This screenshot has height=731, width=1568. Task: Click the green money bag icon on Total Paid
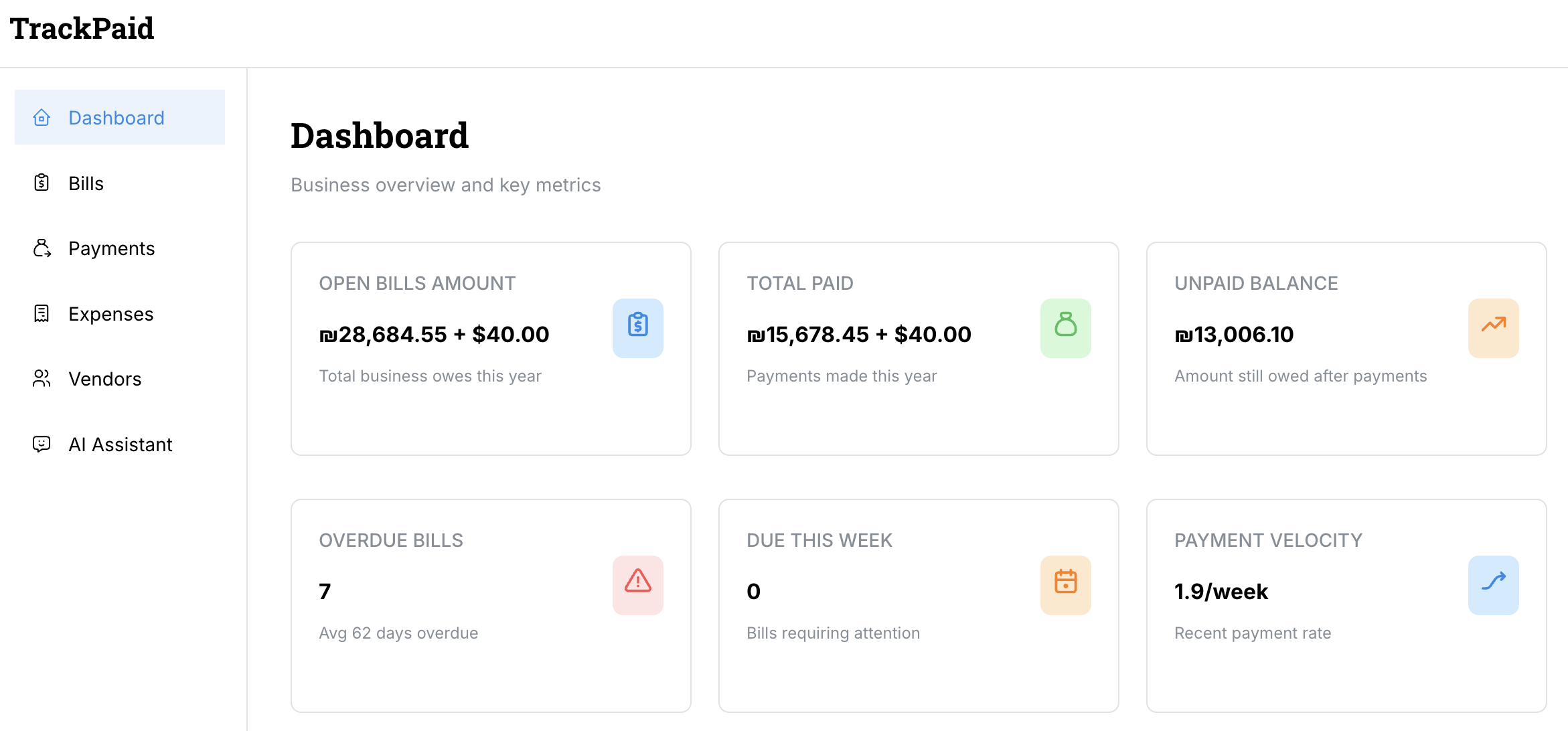(1065, 327)
